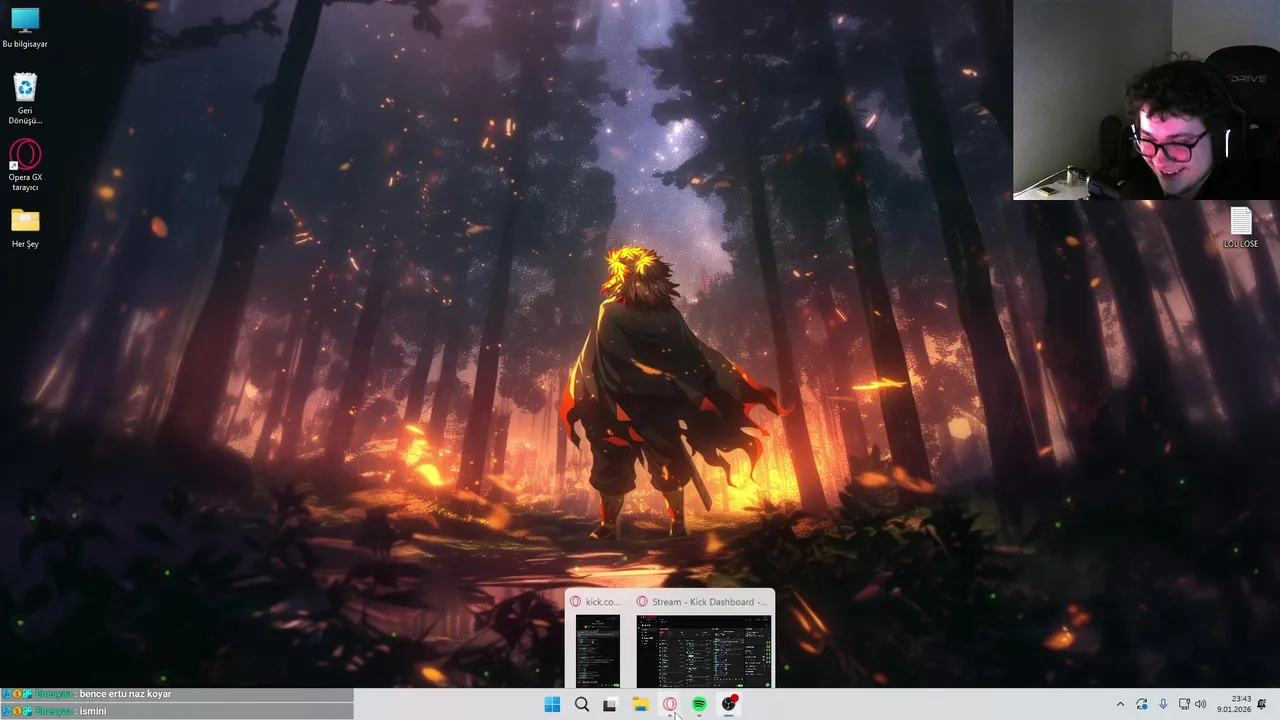
Task: Select the Geri Dönüşüm recycle bin icon
Action: [25, 98]
